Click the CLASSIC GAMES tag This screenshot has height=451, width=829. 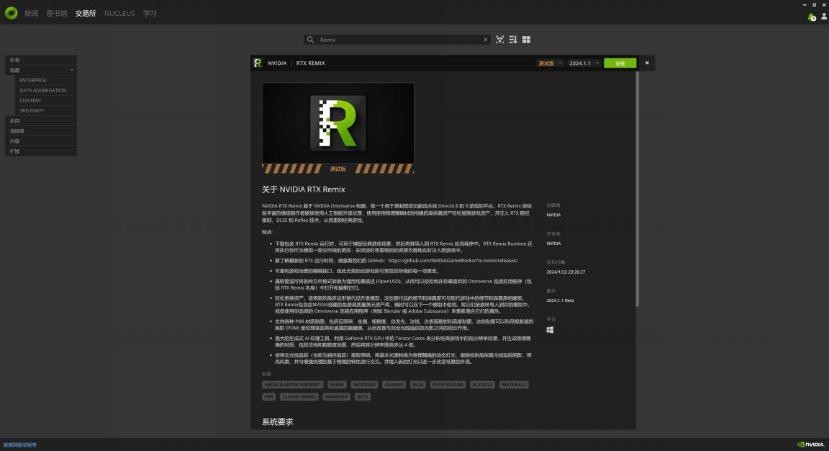click(x=299, y=397)
